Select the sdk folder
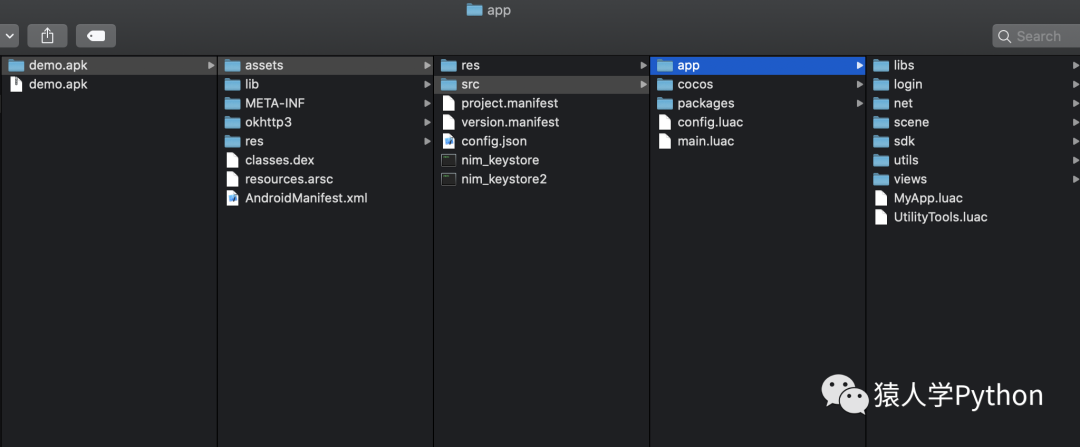 (973, 141)
